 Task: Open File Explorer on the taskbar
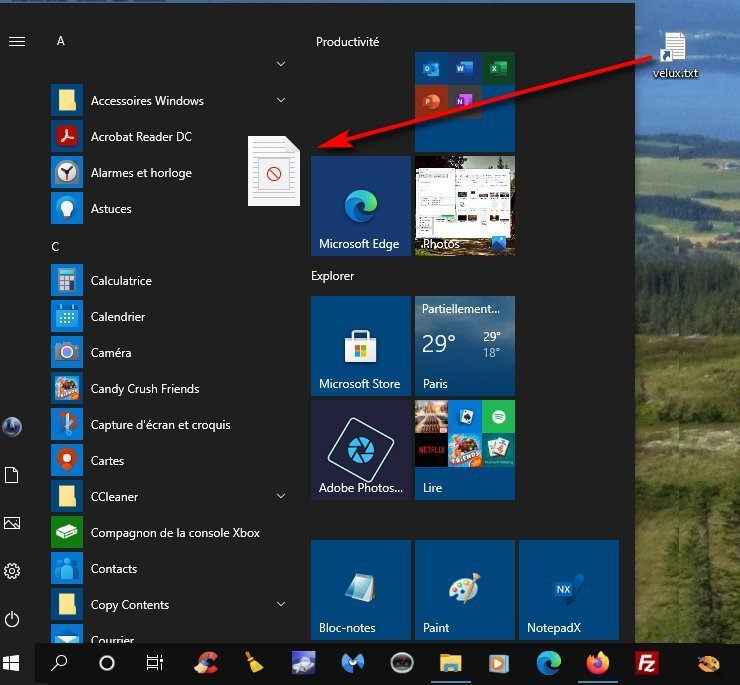coord(451,663)
